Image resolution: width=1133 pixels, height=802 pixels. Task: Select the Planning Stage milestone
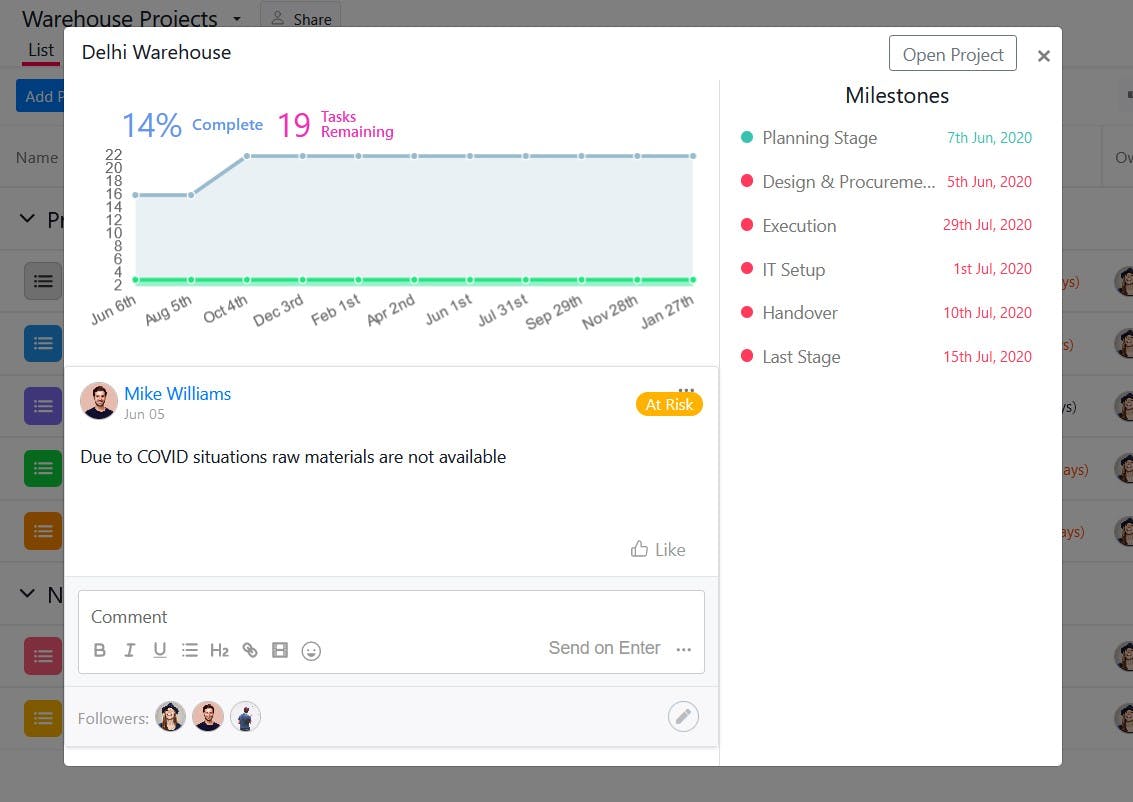(819, 138)
